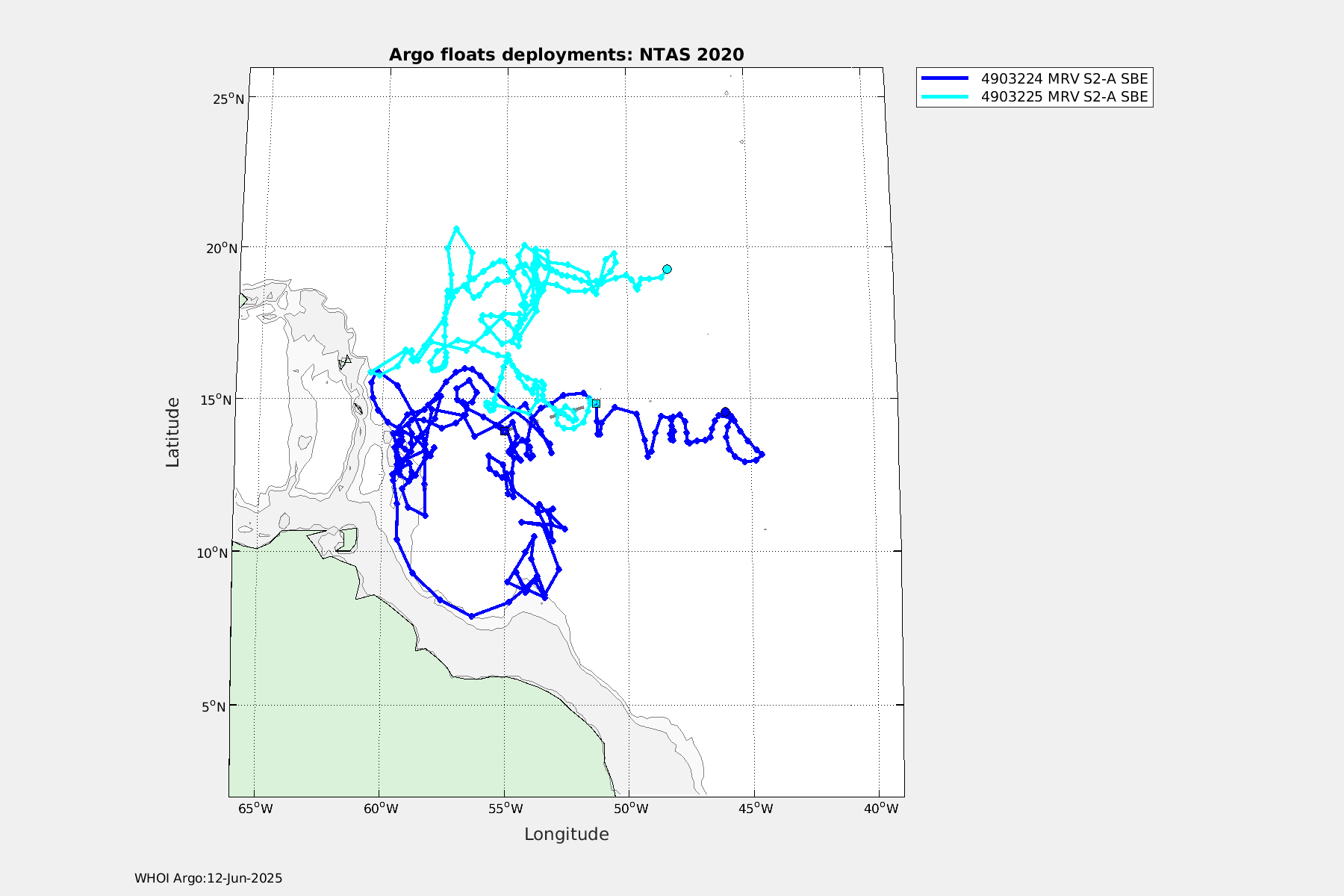Click the dark square marker near 55°W
Viewport: 1344px width, 896px height.
pos(505,430)
